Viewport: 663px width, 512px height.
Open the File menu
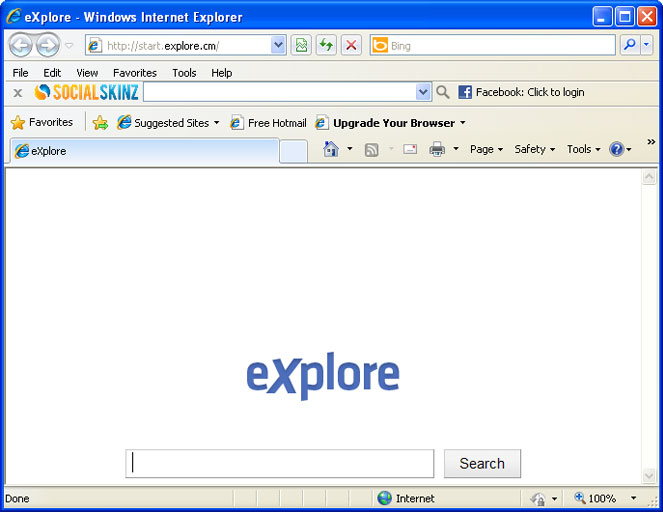click(20, 73)
